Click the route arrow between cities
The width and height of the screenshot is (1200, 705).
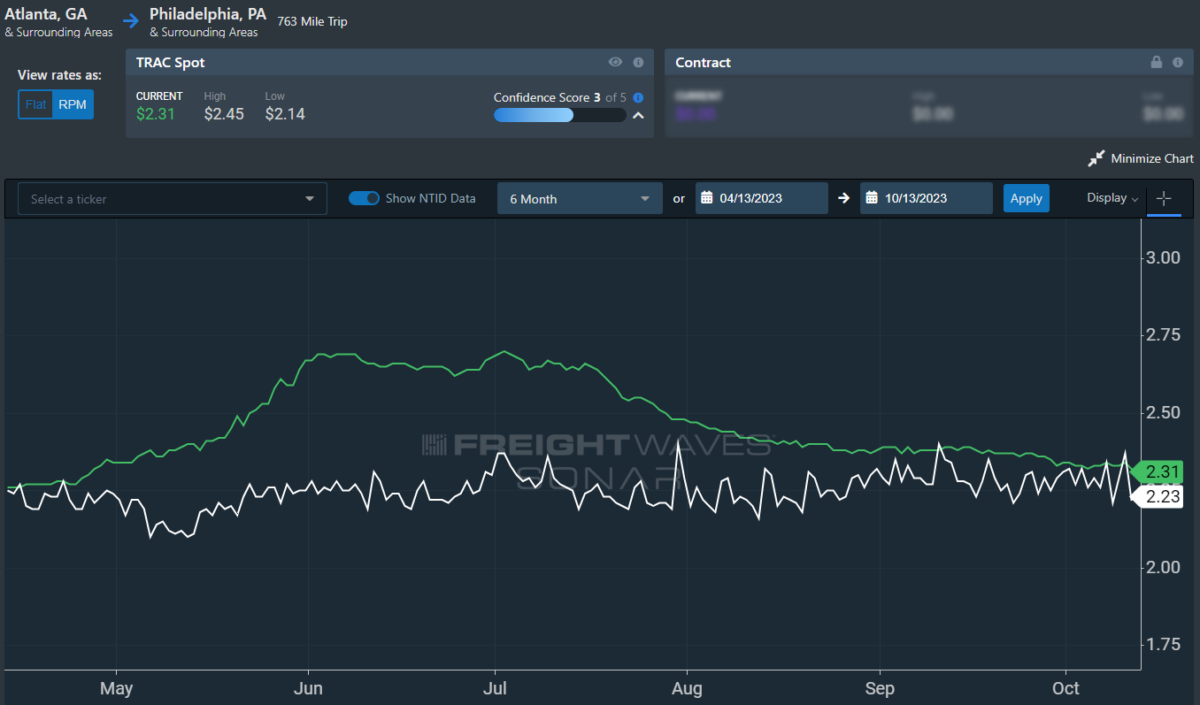[x=131, y=20]
